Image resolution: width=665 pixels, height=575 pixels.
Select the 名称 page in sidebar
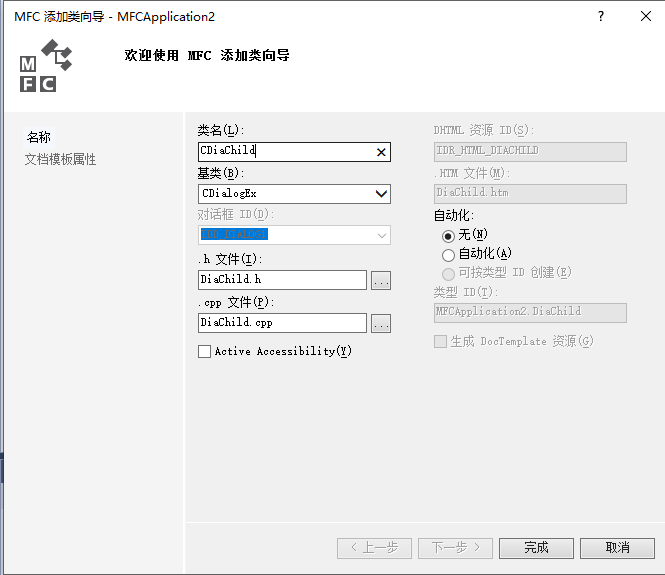(39, 137)
